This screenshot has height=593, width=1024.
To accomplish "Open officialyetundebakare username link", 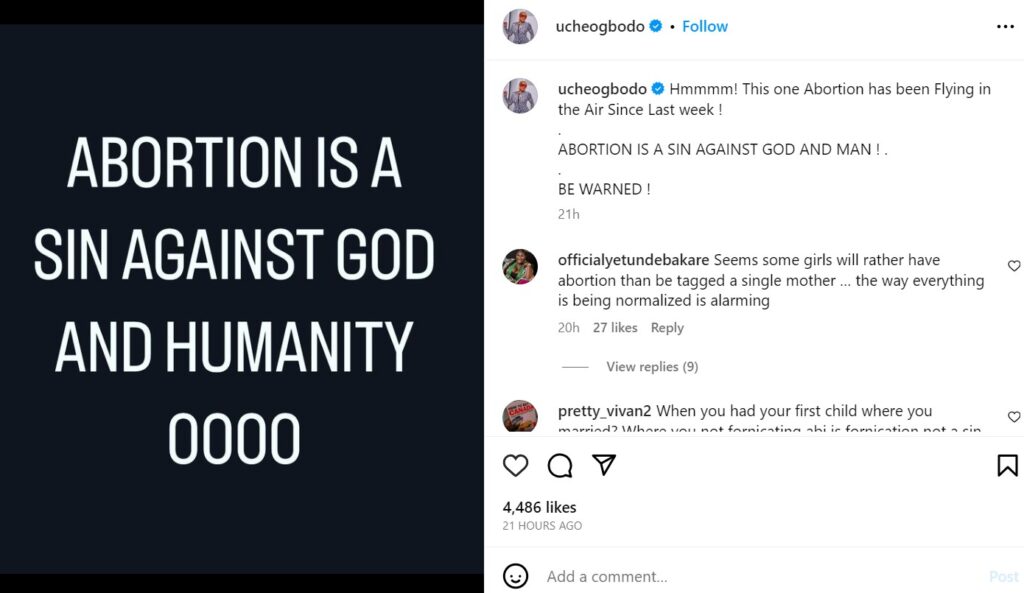I will (x=633, y=260).
